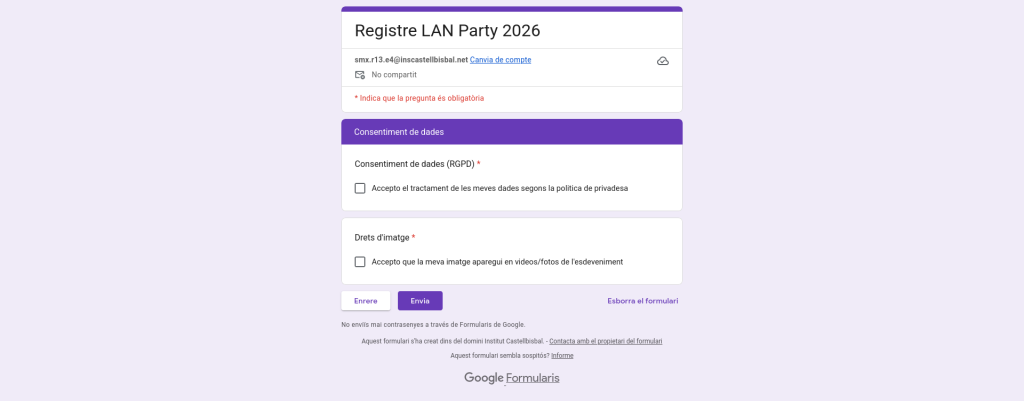Click the 'Drets d'imatge' question title

point(382,238)
